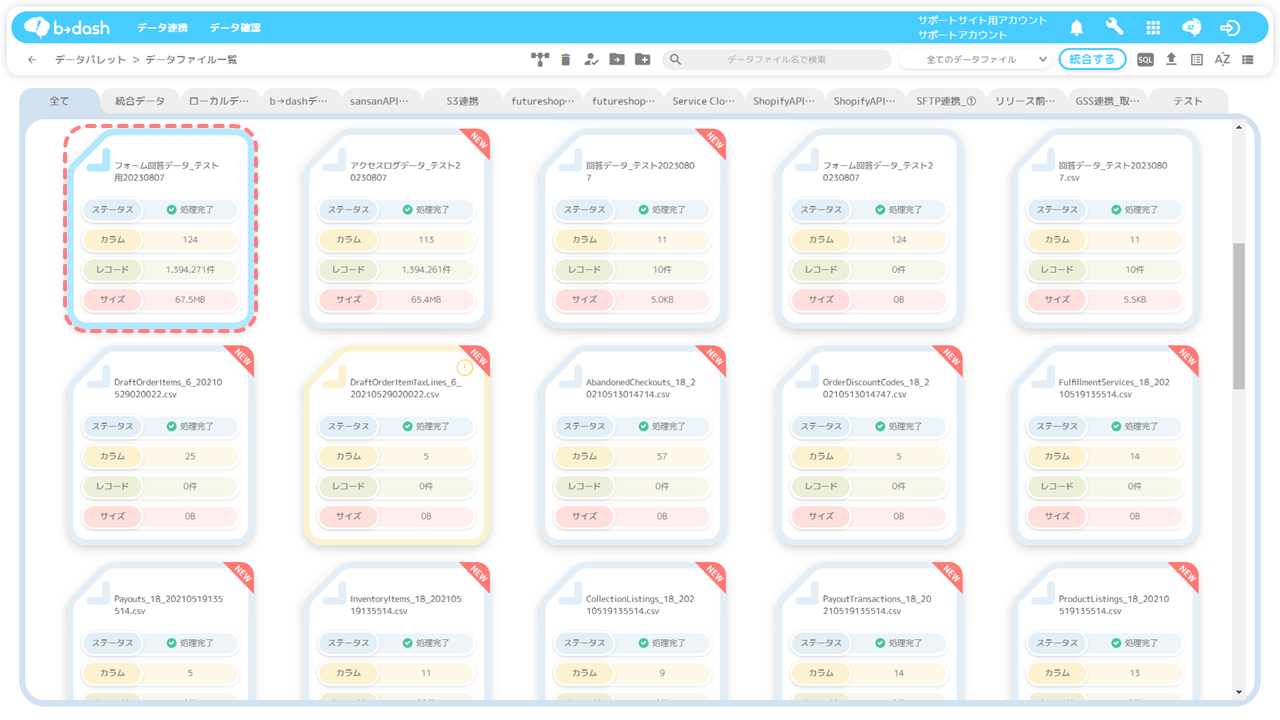
Task: Click file icon on AbandonedCheckouts card
Action: [x=571, y=377]
